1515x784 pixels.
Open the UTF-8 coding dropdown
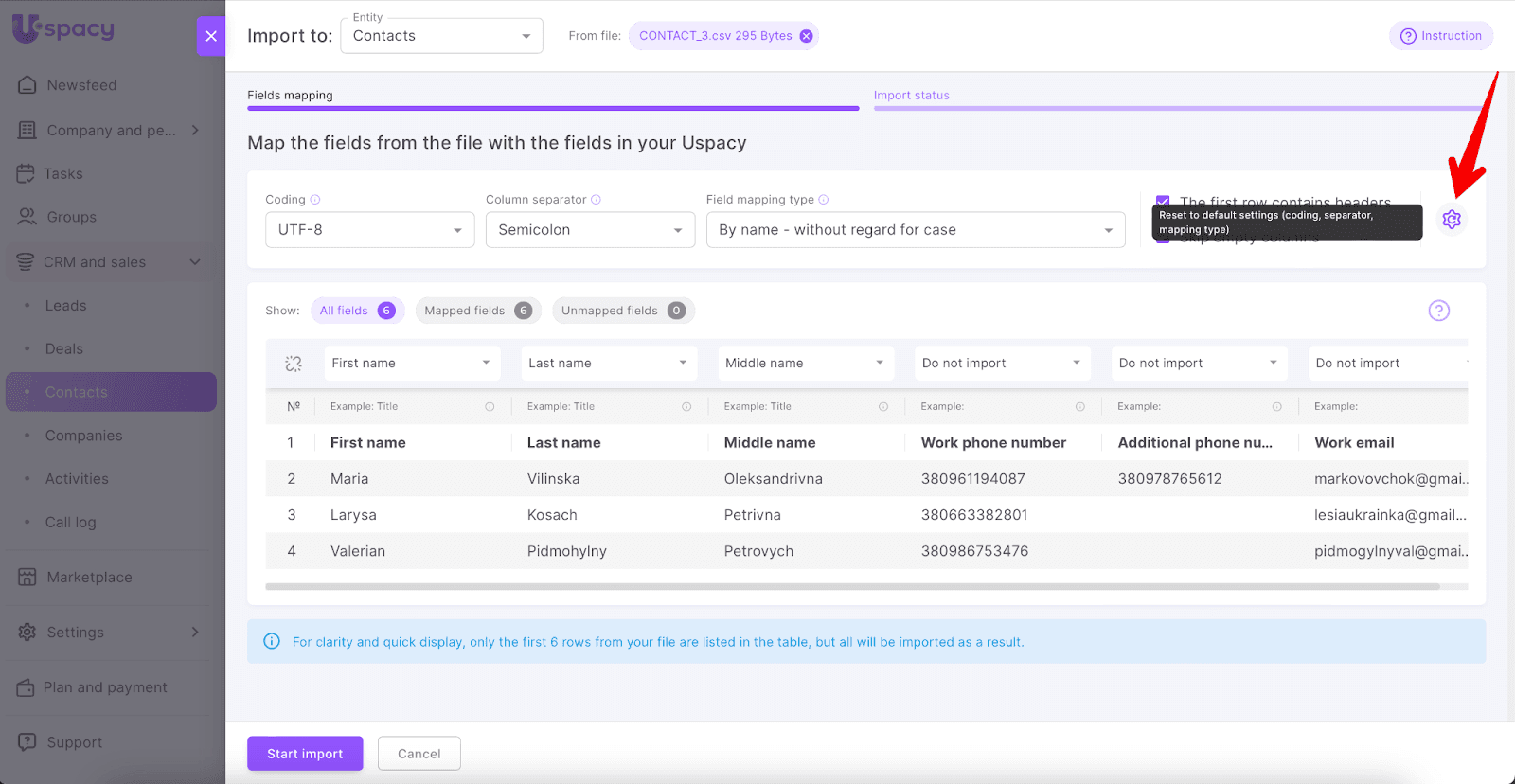[x=369, y=230]
